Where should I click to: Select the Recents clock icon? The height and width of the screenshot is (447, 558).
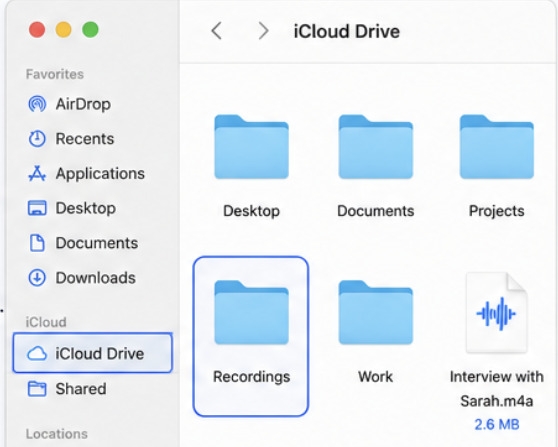tap(37, 139)
